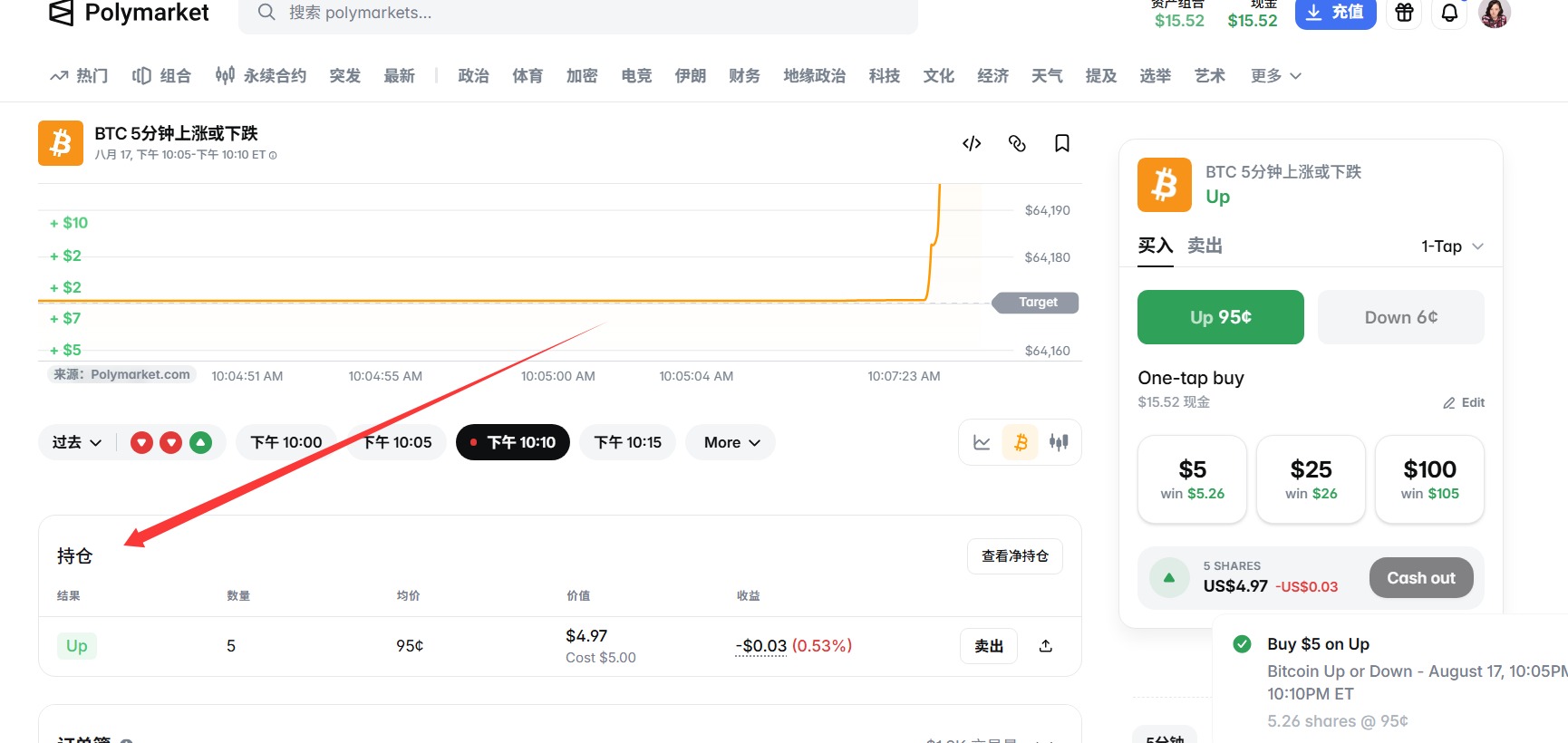Screen dimensions: 1568x743
Task: Click the Target price marker on chart
Action: [1038, 303]
